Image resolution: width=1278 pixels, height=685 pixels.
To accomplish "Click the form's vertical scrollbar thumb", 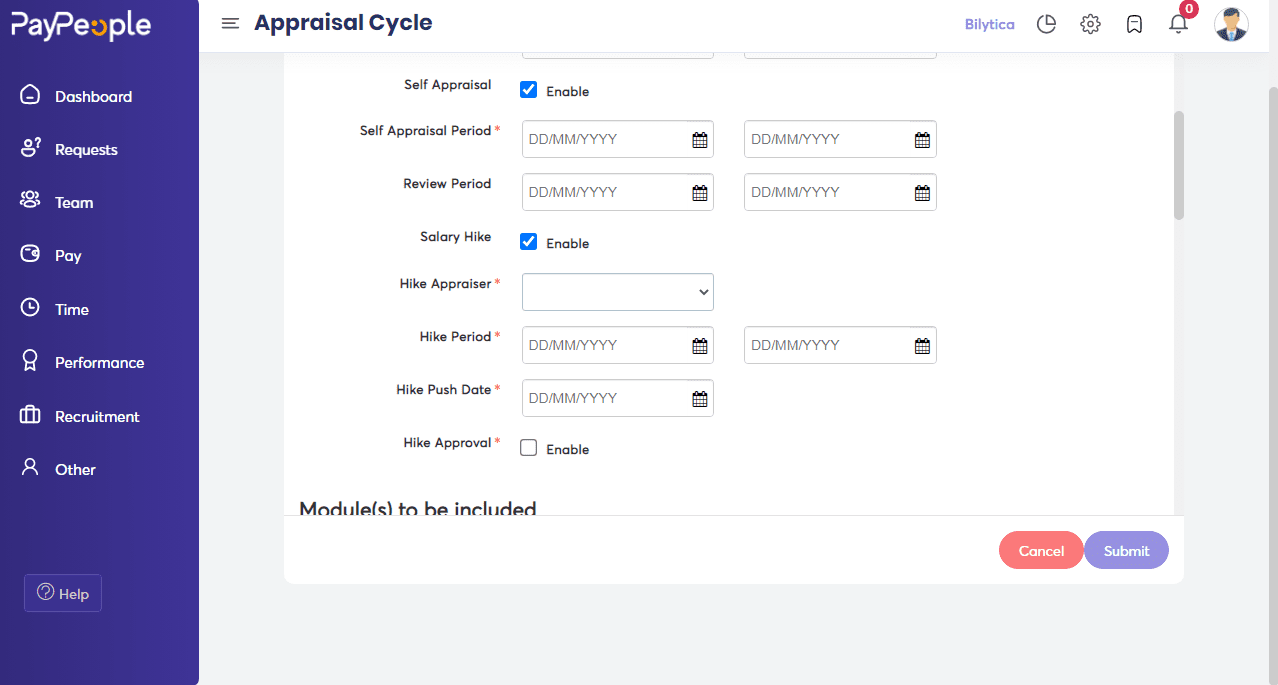I will pos(1179,165).
